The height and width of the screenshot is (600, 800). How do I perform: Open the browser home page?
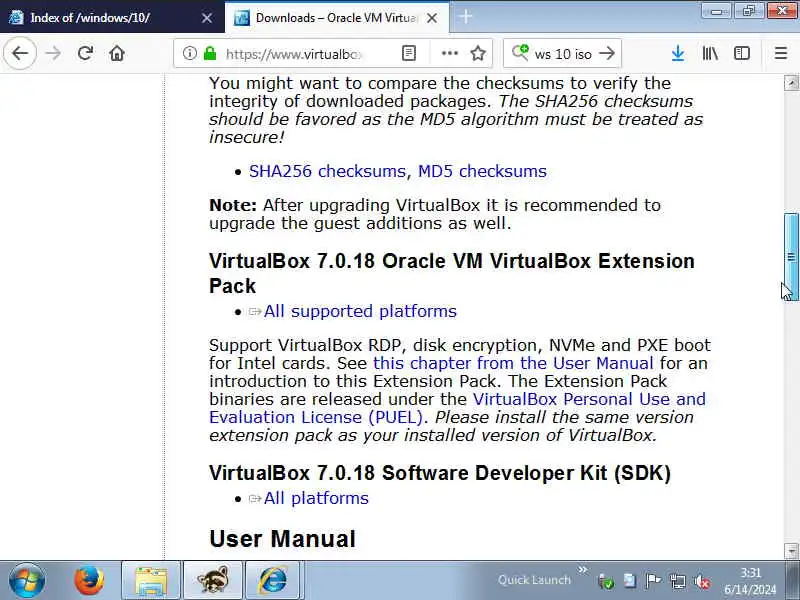pyautogui.click(x=117, y=53)
